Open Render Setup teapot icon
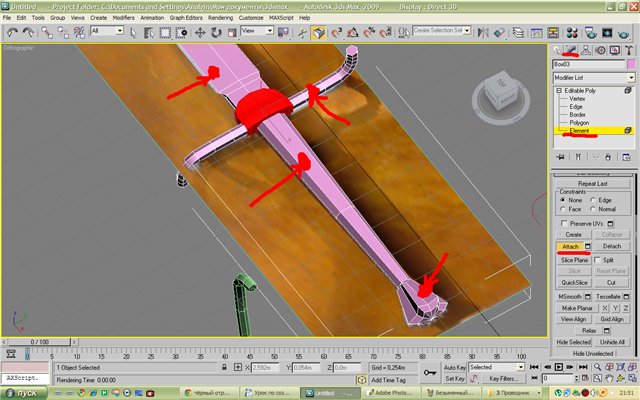 (590, 32)
